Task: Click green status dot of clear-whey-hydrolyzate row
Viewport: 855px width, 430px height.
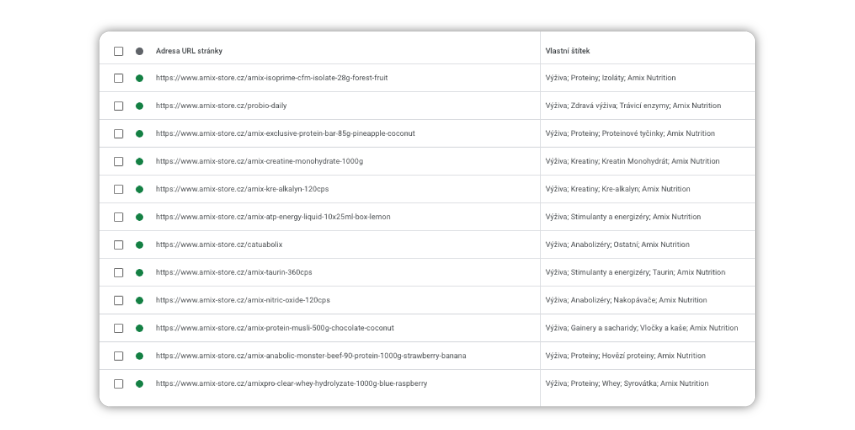Action: click(x=140, y=384)
